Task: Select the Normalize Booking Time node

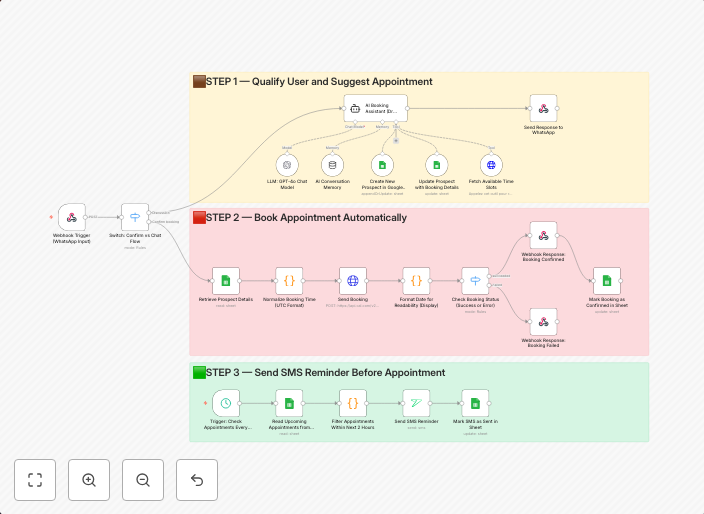Action: (x=289, y=280)
